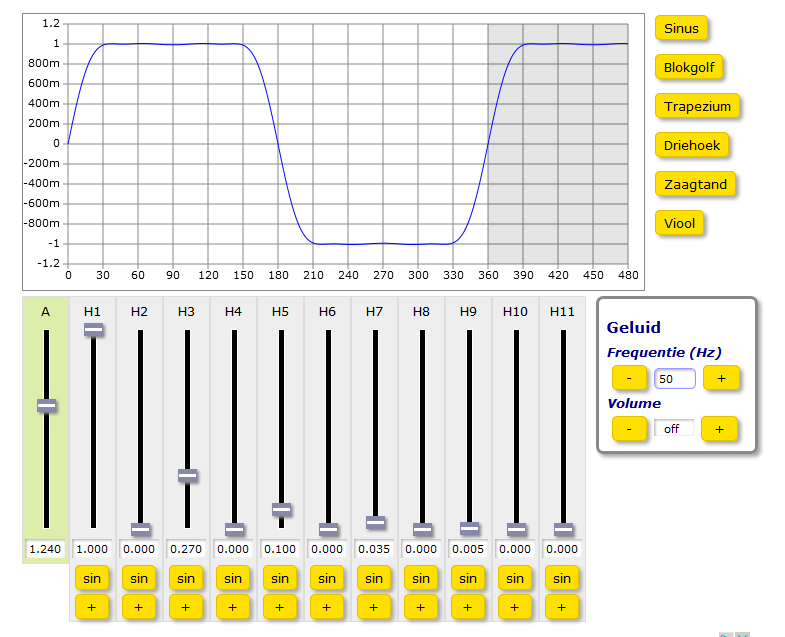
Task: Grab the amplitude A slider handle
Action: 47,405
